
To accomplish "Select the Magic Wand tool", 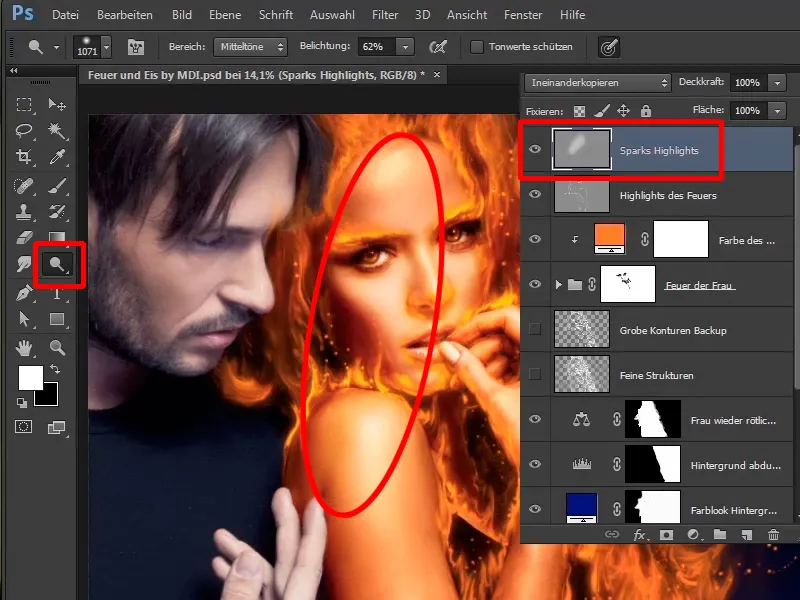I will click(x=57, y=131).
